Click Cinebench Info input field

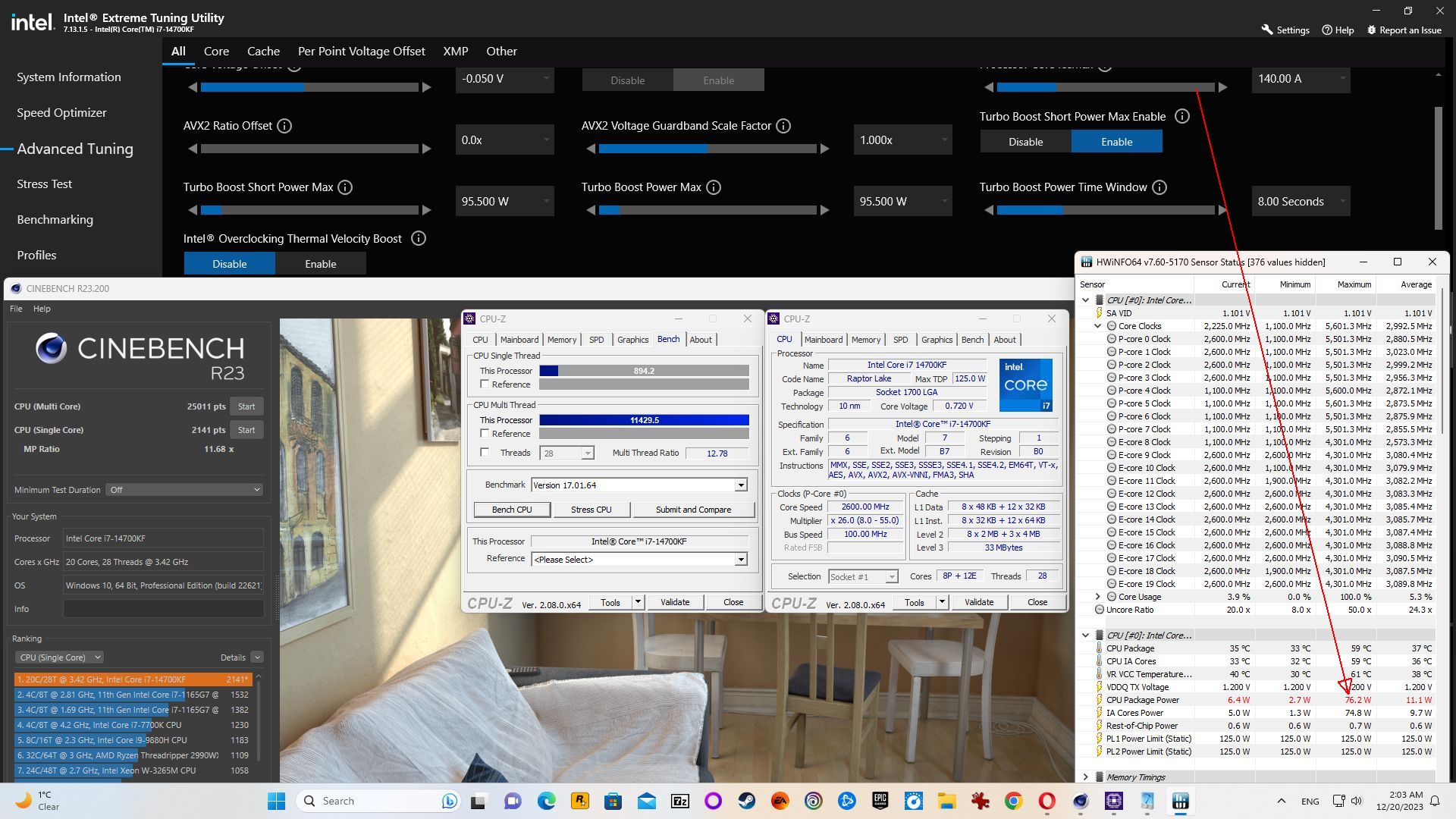(163, 609)
